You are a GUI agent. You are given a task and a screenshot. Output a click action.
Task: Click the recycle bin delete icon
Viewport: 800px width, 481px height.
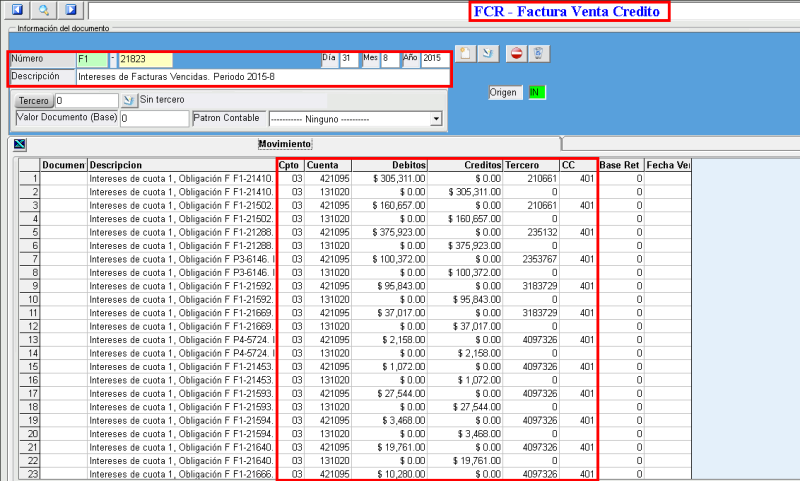(538, 53)
